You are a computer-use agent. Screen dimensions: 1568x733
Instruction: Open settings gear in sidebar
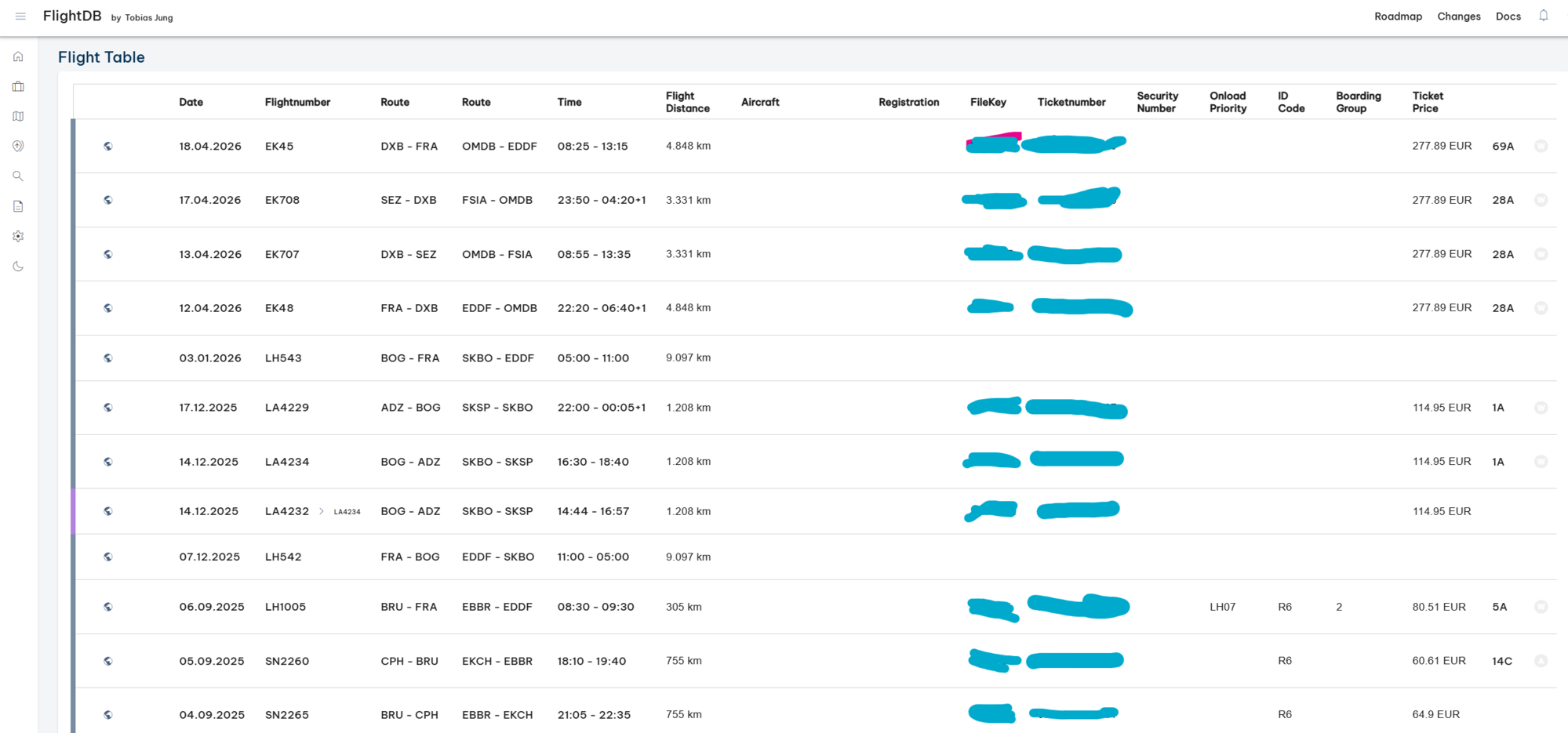point(18,236)
